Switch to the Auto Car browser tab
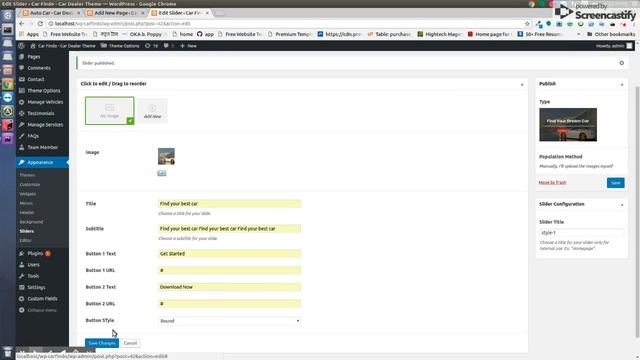 [x=51, y=13]
